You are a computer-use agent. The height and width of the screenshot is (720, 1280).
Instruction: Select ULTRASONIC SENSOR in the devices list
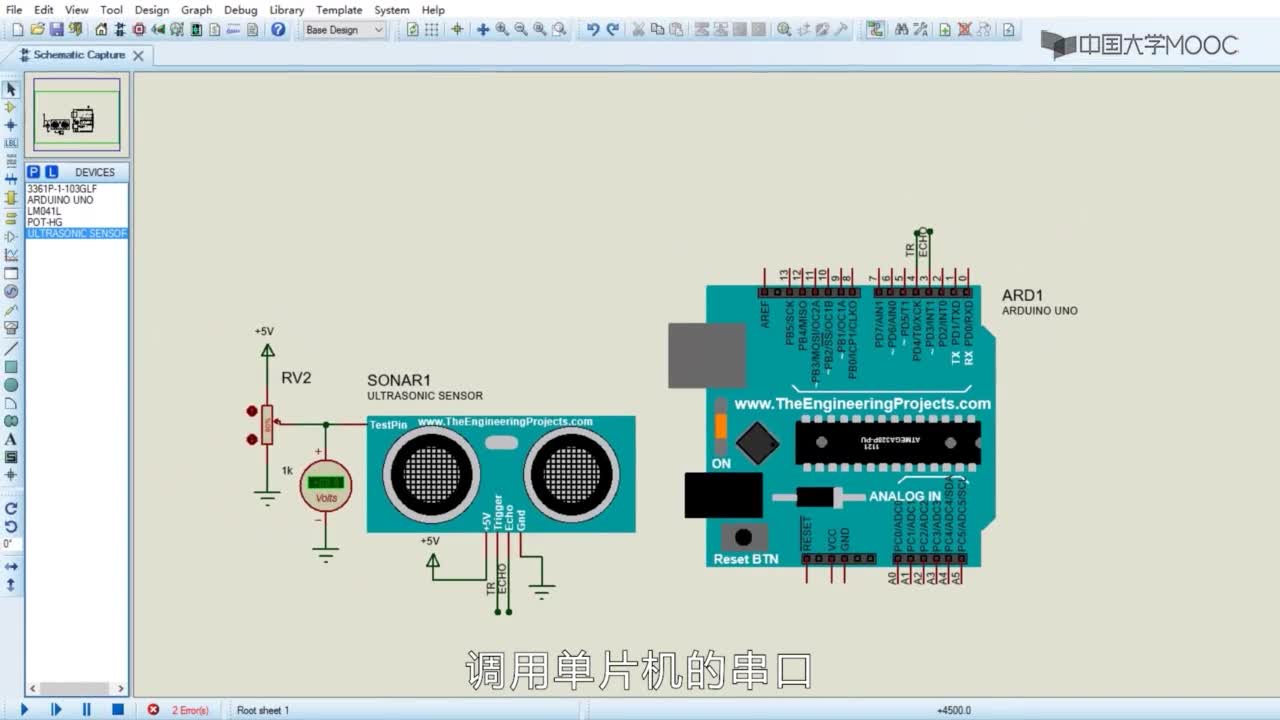[x=77, y=233]
